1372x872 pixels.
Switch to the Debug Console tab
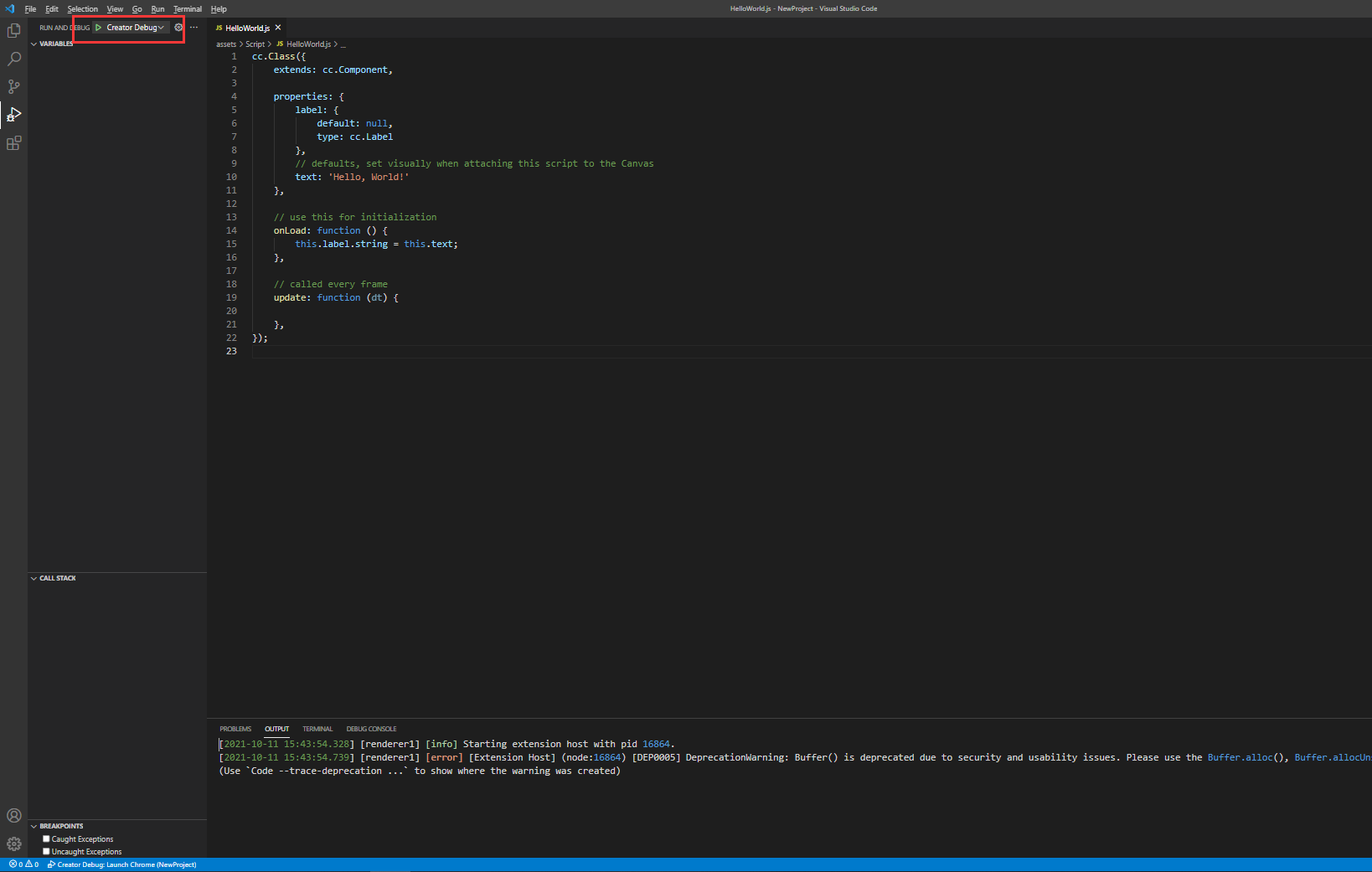[x=371, y=729]
